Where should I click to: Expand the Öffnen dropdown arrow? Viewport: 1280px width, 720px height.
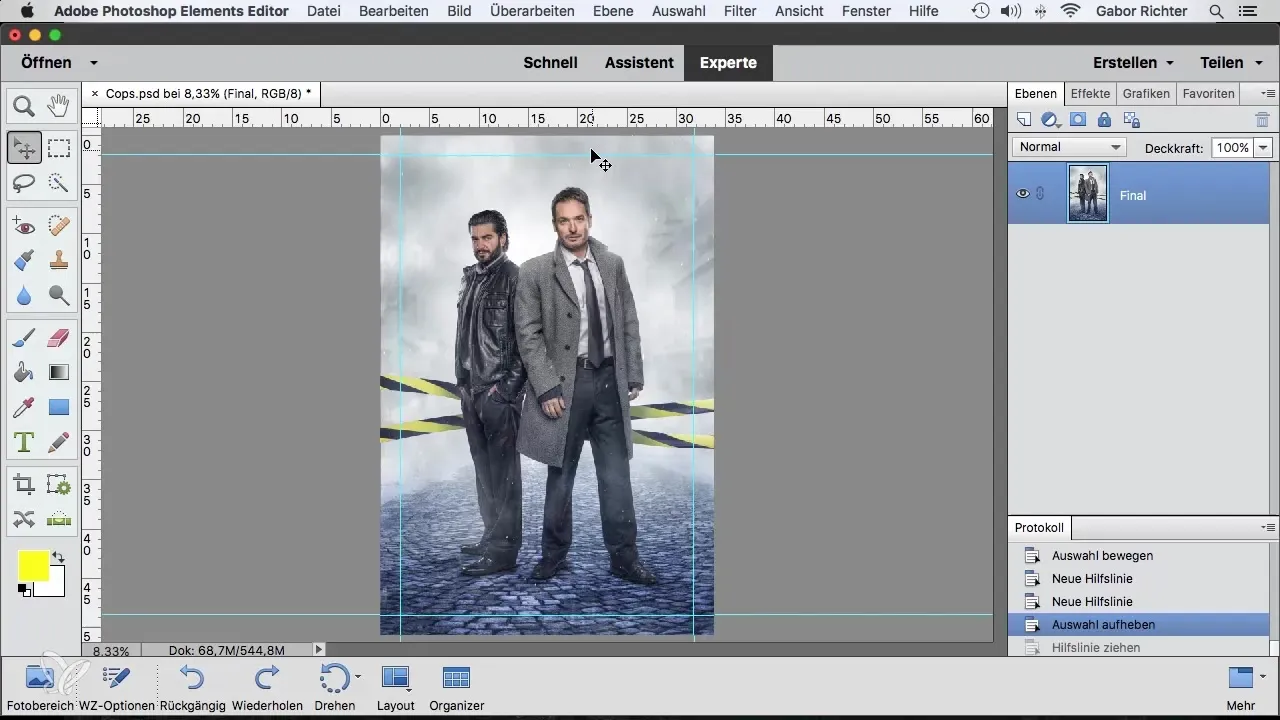tap(93, 62)
